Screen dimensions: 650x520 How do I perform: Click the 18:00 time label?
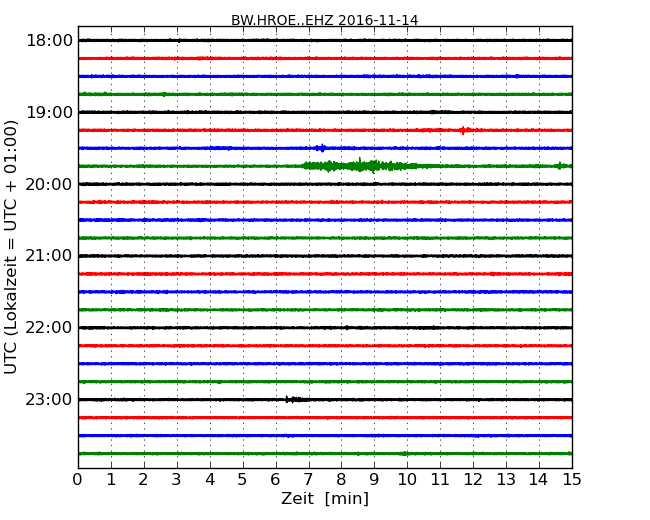pyautogui.click(x=49, y=41)
